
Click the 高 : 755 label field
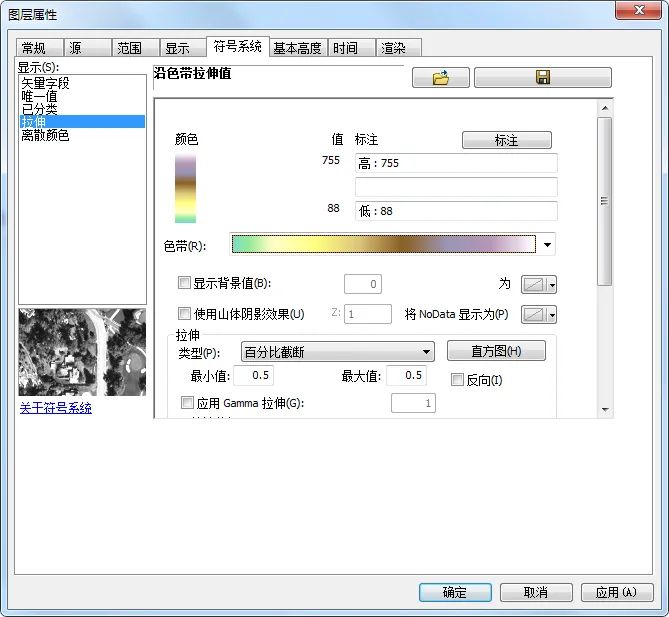coord(456,163)
